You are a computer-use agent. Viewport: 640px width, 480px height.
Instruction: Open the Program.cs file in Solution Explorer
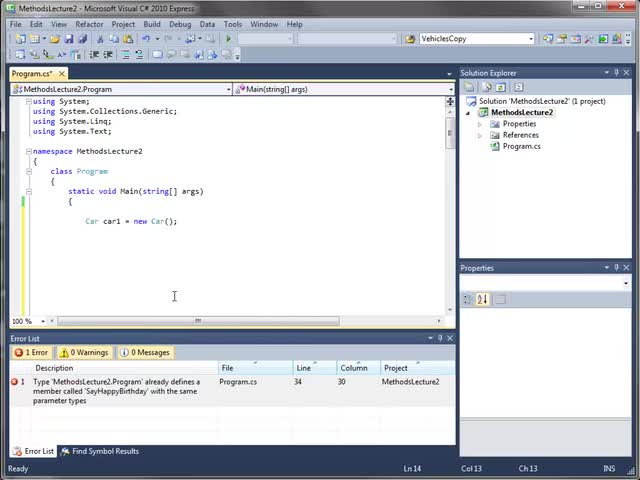click(x=521, y=146)
